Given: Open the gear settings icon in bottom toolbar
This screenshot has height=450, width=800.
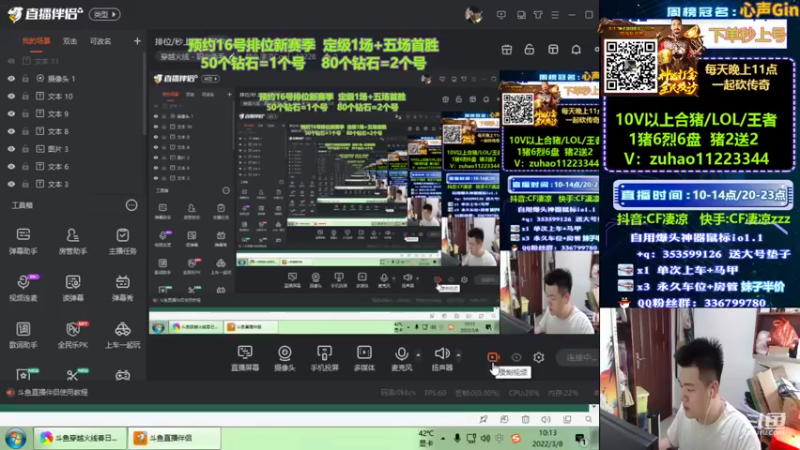Looking at the screenshot, I should [x=539, y=358].
